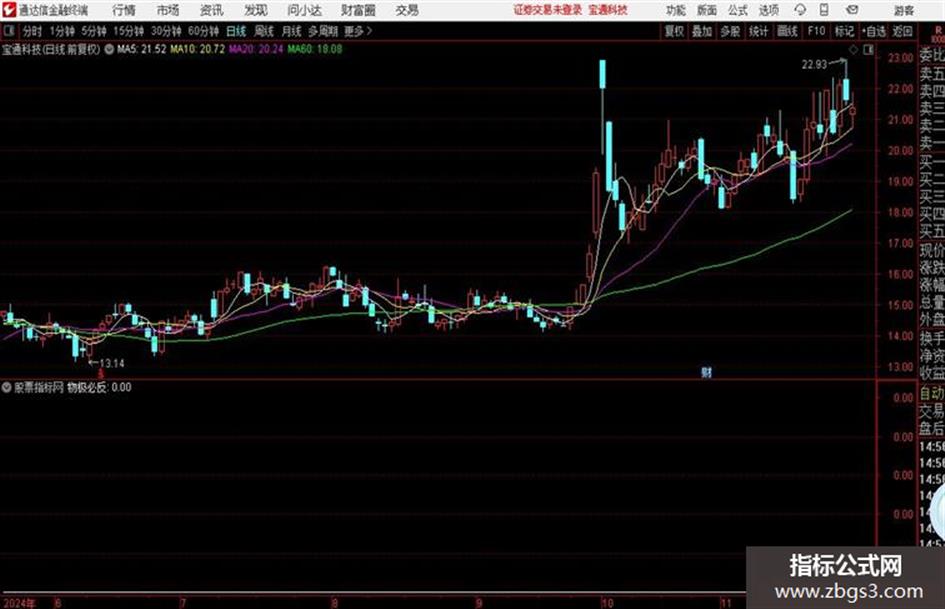Switch to 月线 monthly period

[x=292, y=31]
